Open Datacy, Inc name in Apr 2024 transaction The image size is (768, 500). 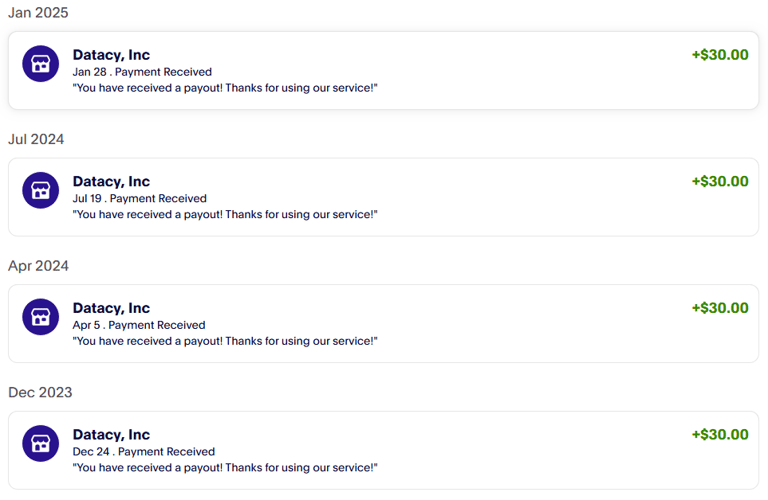[111, 308]
